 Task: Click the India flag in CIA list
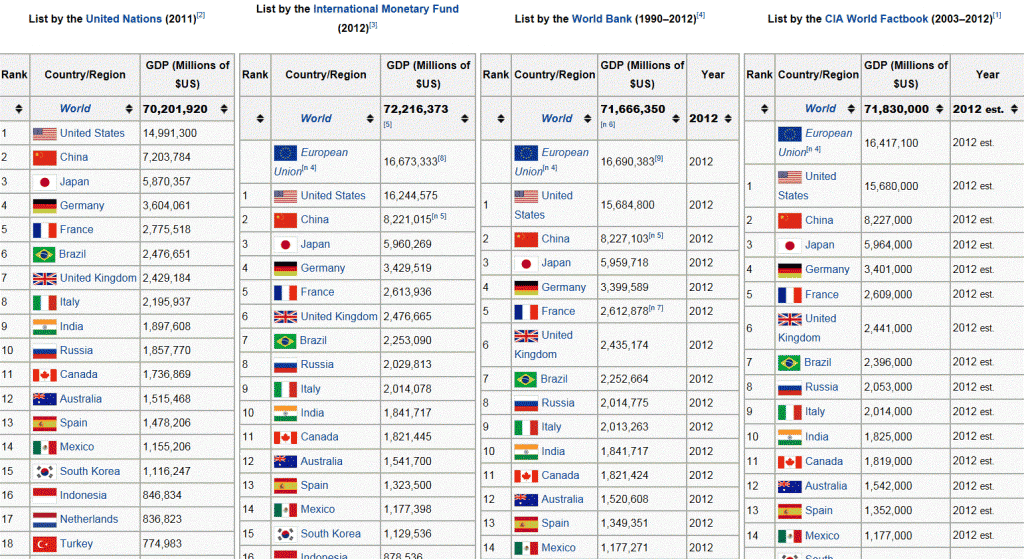tap(790, 438)
